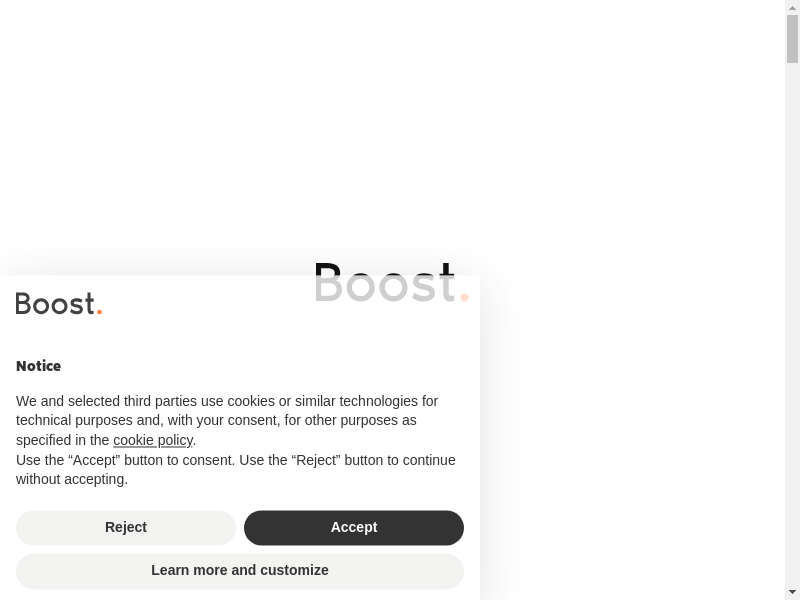Click the vertical scrollbar thumb

tap(792, 39)
